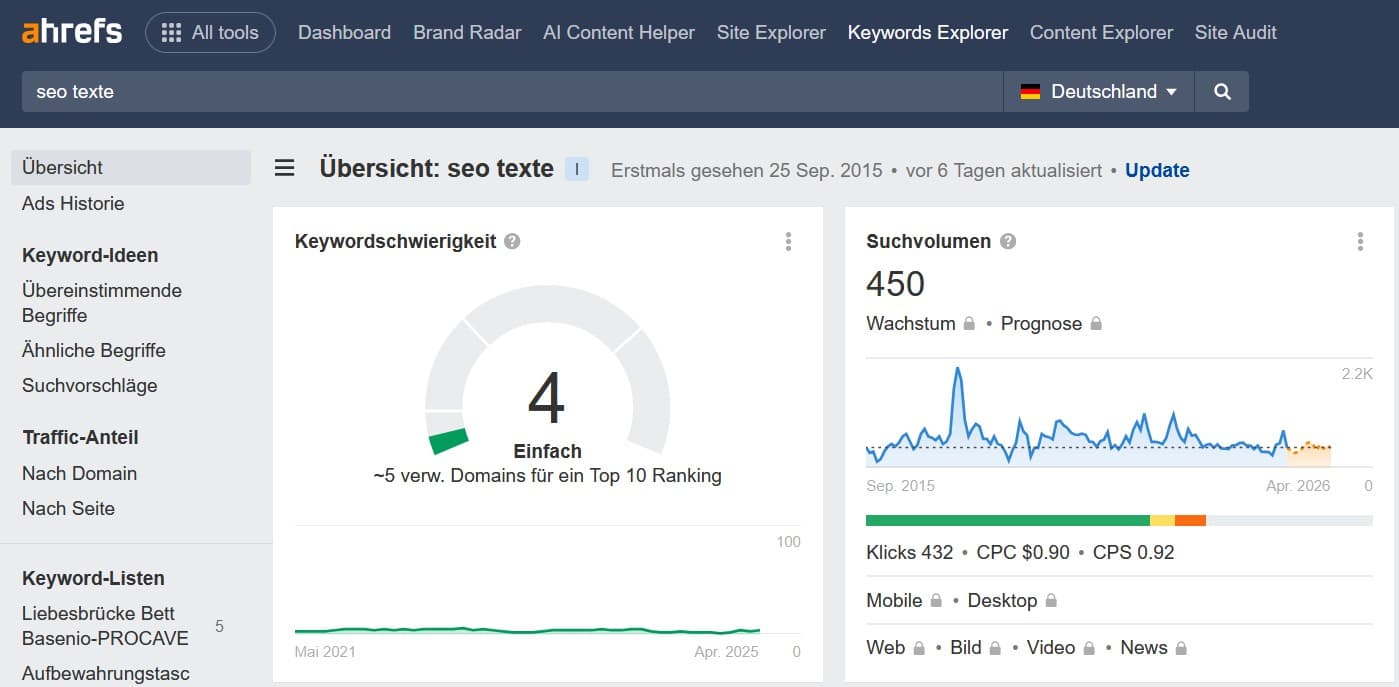Click the orange segment of the clicks bar
The width and height of the screenshot is (1399, 687).
(x=1190, y=520)
